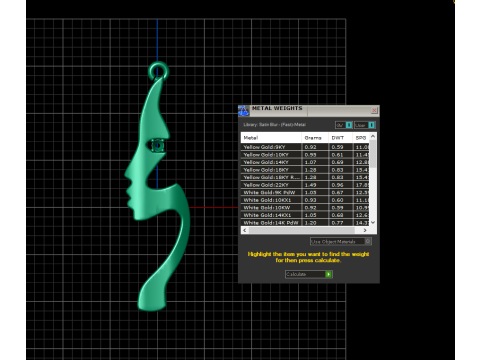Click the horizontal scroll left arrow
This screenshot has height=360, width=480.
tap(245, 230)
